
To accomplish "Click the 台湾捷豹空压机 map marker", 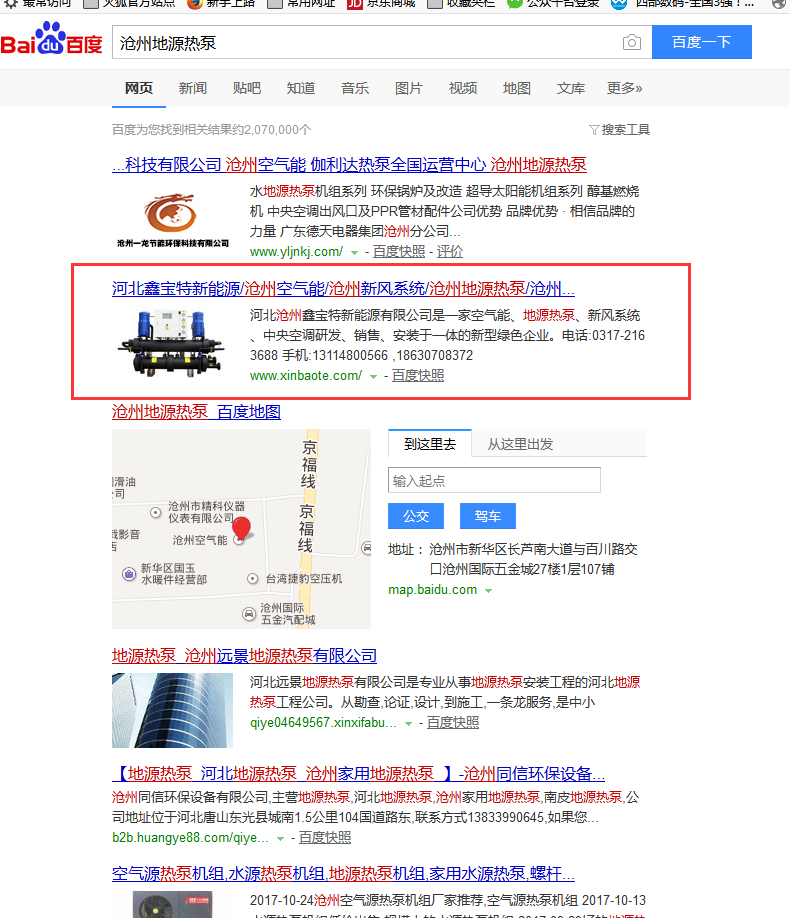I will coord(252,578).
